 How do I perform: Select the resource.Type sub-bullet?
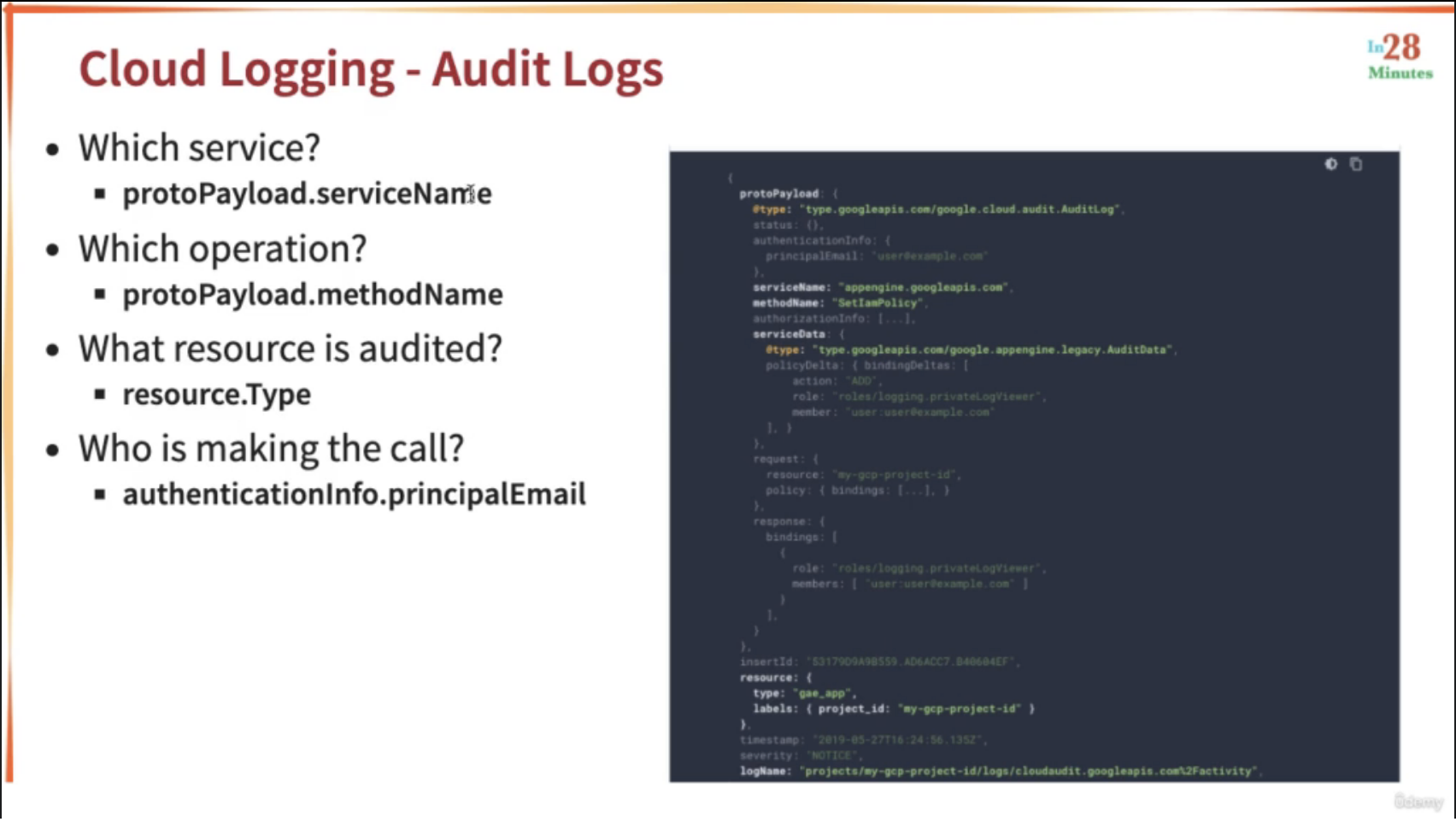216,395
